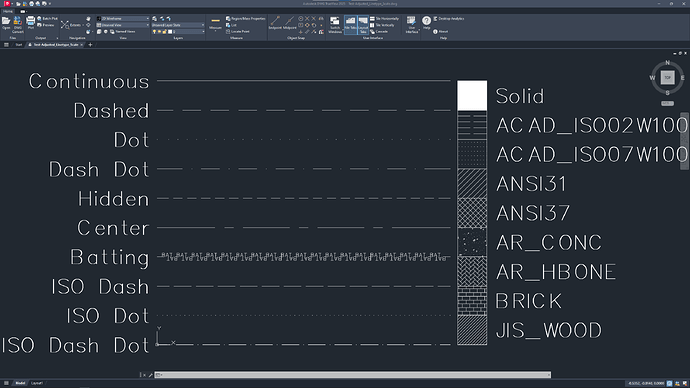The height and width of the screenshot is (388, 690).
Task: Toggle the Quadrant object snap icon
Action: 307,25
